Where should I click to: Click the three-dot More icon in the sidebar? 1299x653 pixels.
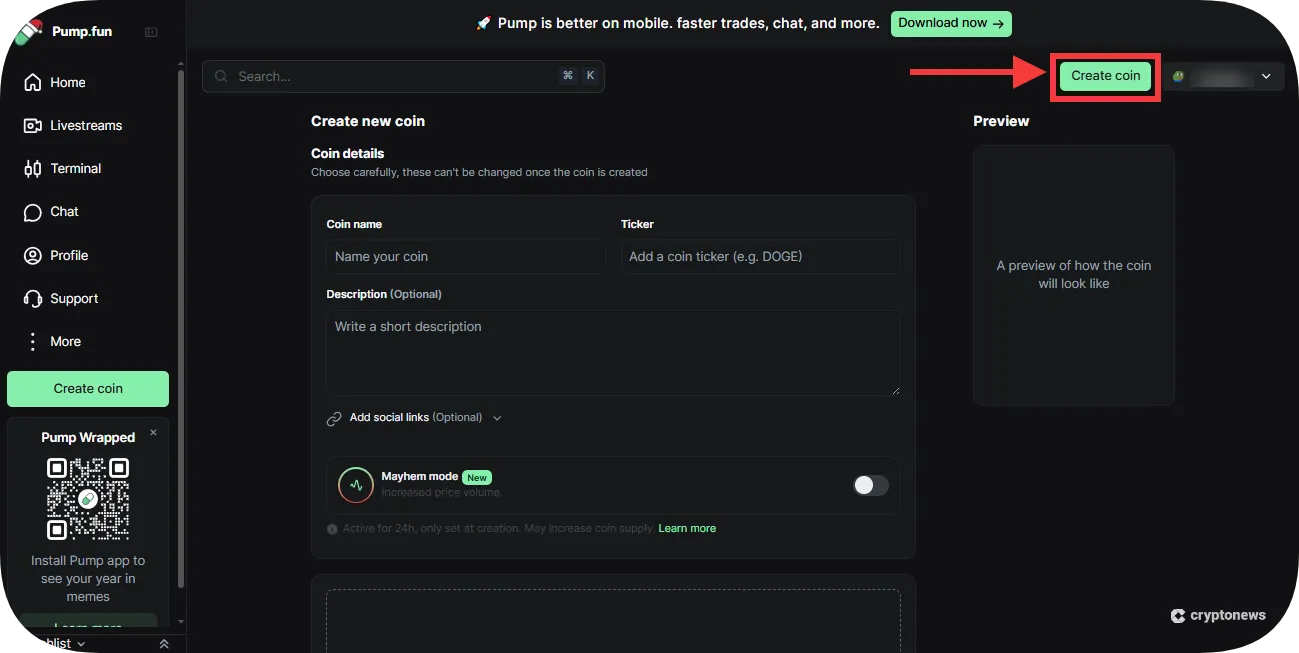33,341
